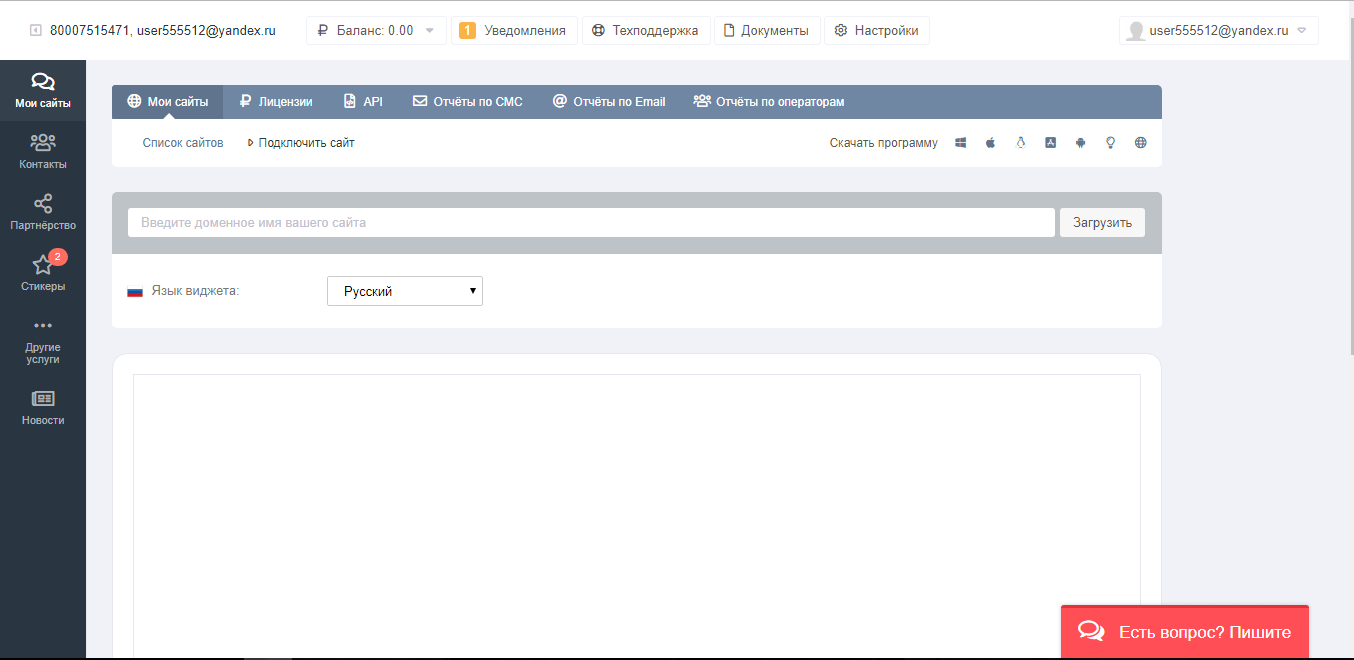This screenshot has height=660, width=1354.
Task: Open Стикеры with the star icon
Action: pyautogui.click(x=43, y=272)
